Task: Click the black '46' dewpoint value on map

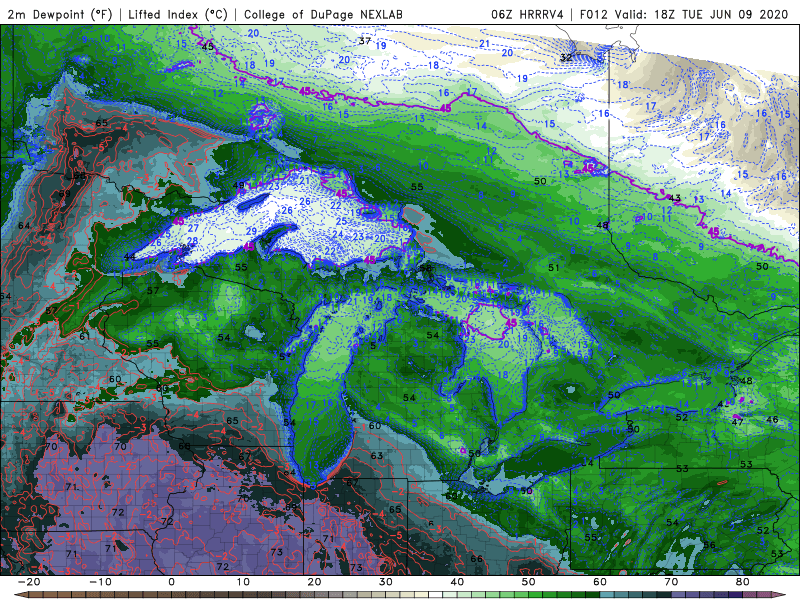Action: click(772, 420)
